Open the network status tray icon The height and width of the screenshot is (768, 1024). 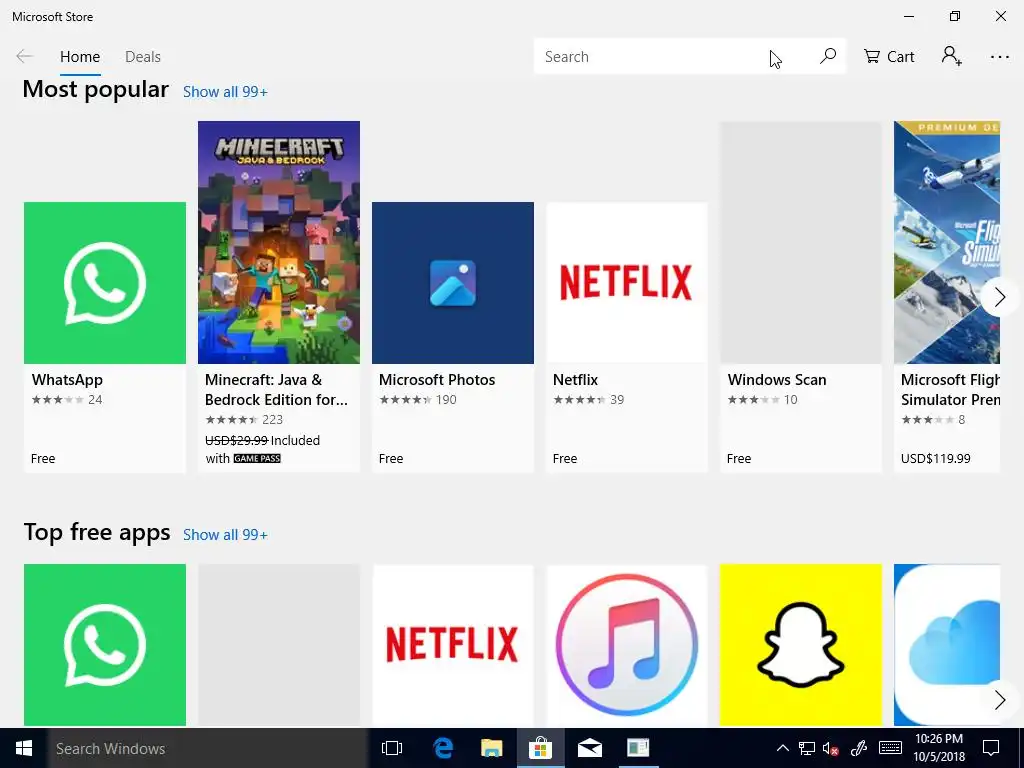pyautogui.click(x=807, y=748)
